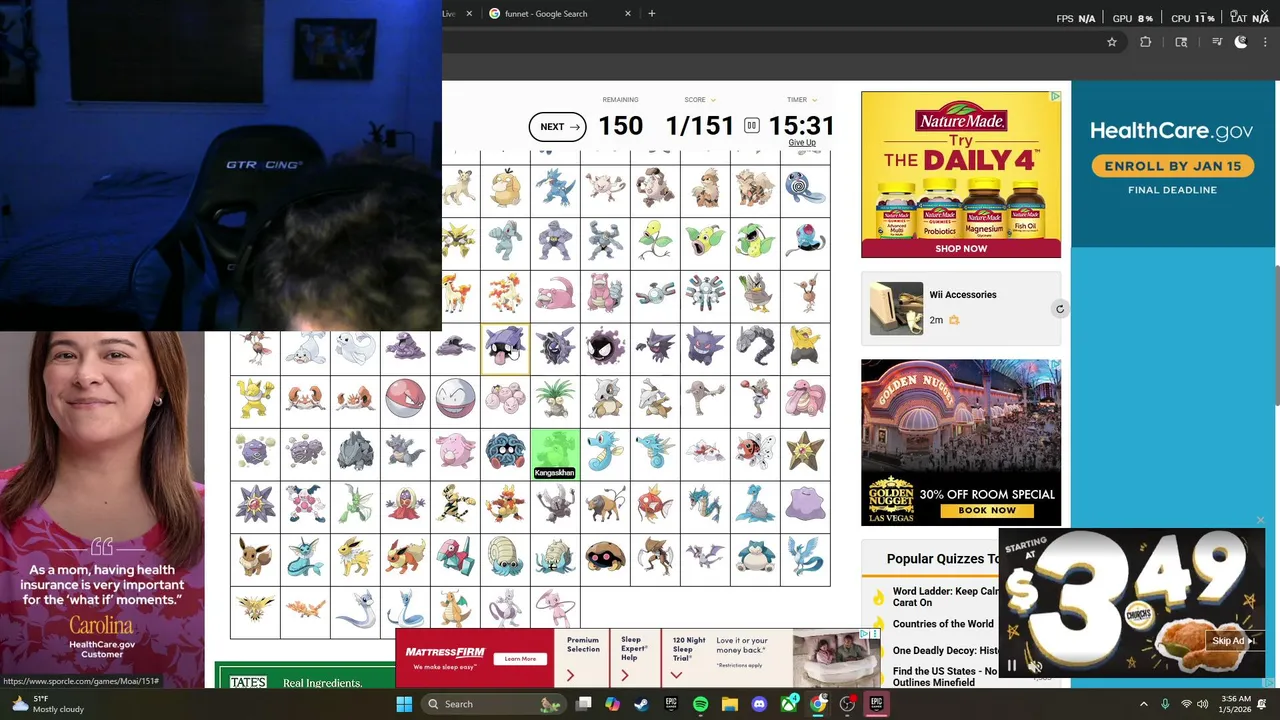Image resolution: width=1280 pixels, height=720 pixels.
Task: Click the Bellsprout cell
Action: (655, 242)
